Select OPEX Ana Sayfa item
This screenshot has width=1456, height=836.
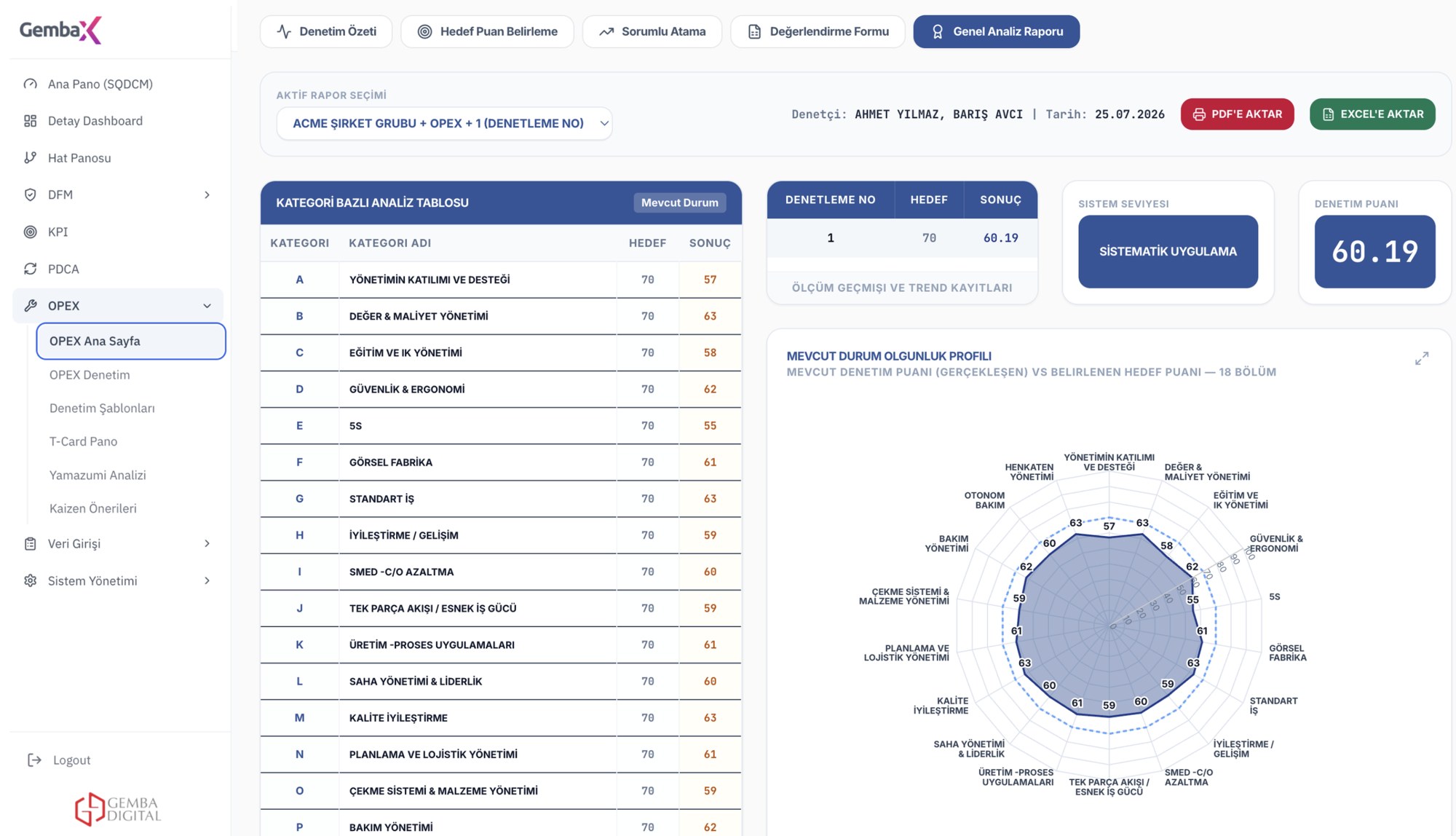pos(131,341)
